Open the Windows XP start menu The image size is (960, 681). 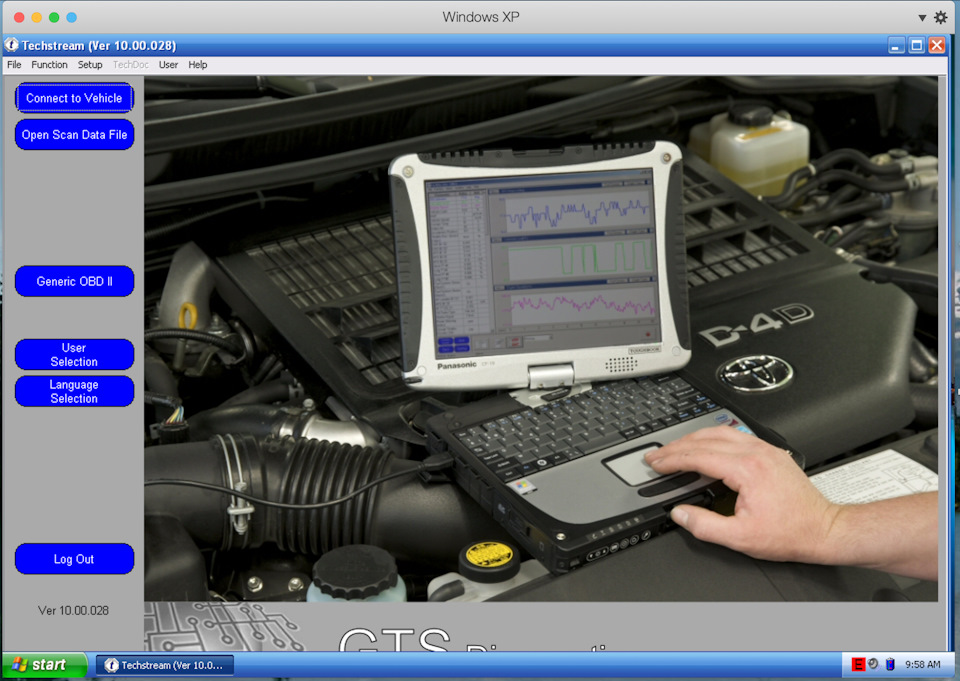(45, 665)
